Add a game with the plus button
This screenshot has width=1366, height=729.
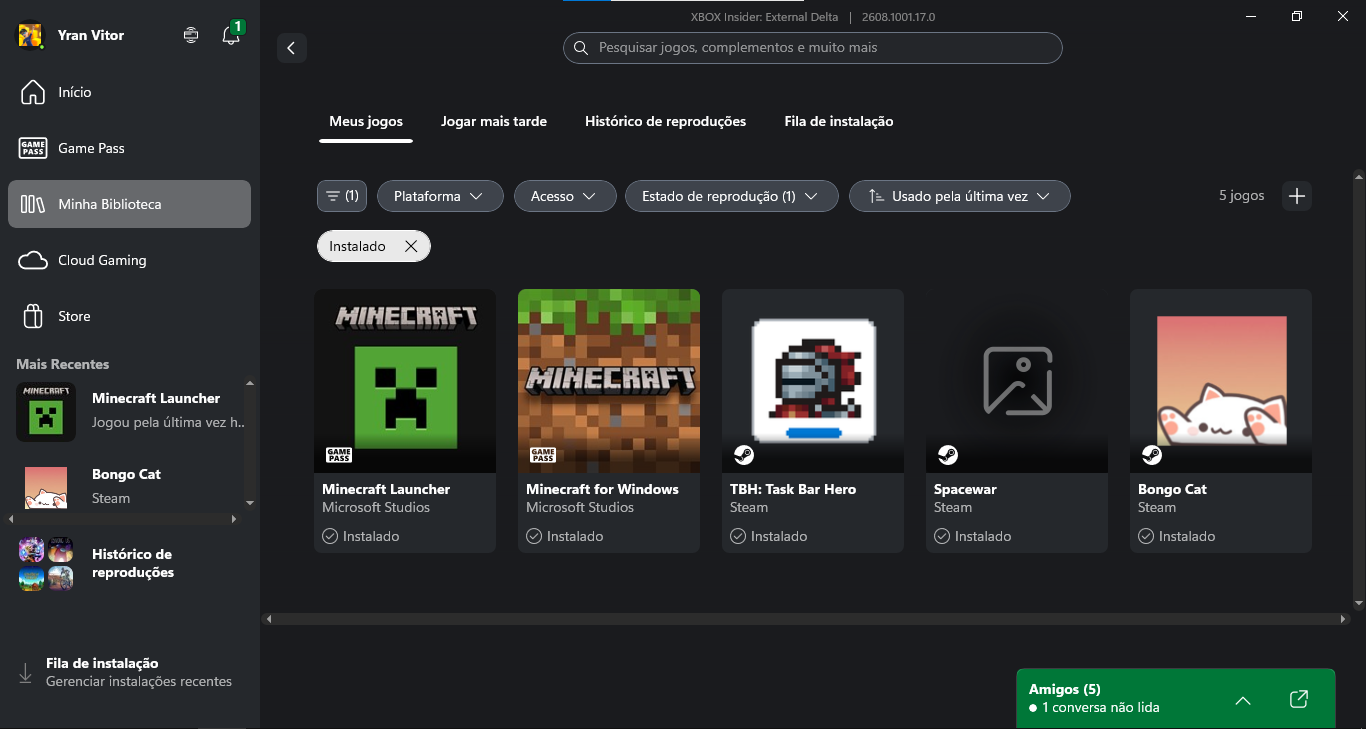point(1297,196)
